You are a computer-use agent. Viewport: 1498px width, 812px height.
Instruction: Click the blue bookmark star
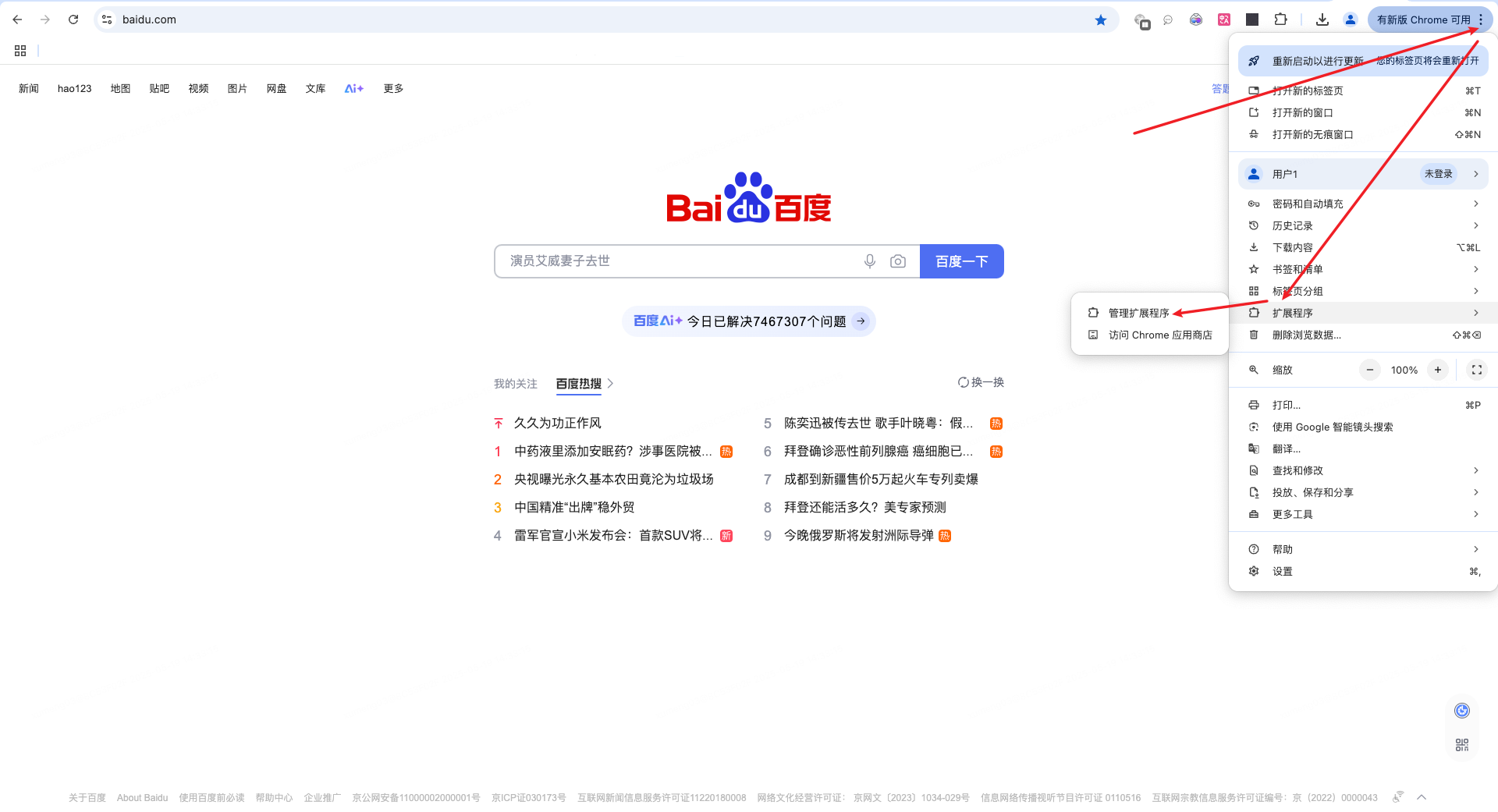tap(1101, 20)
